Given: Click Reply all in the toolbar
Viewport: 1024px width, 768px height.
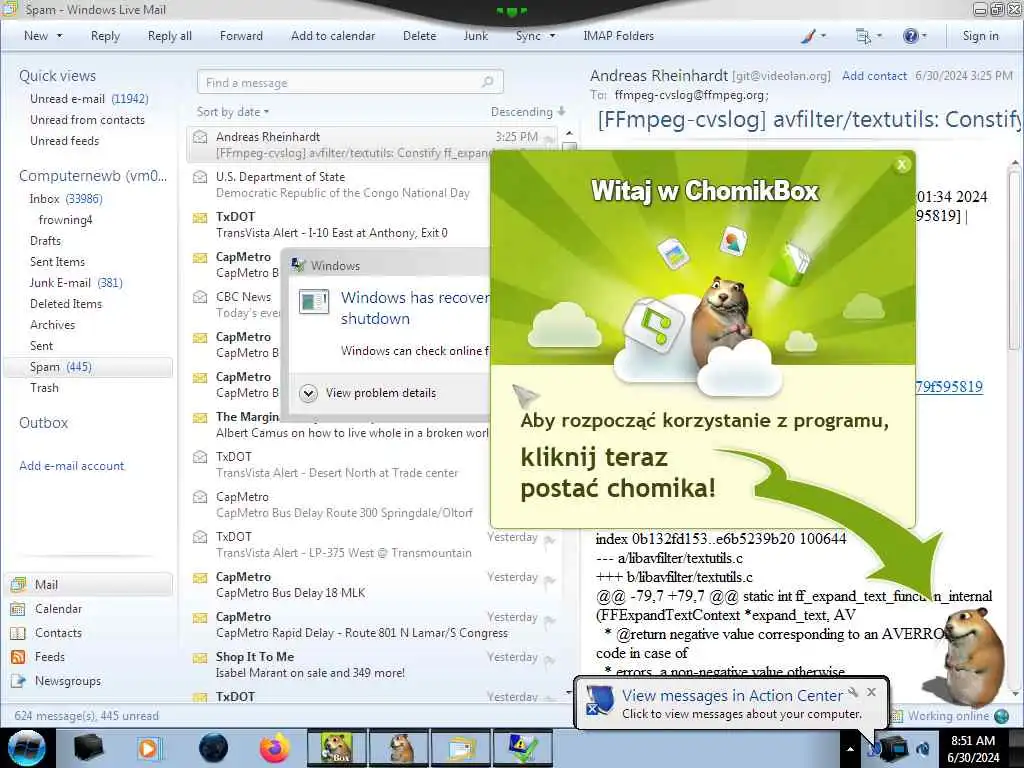Looking at the screenshot, I should click(x=170, y=36).
